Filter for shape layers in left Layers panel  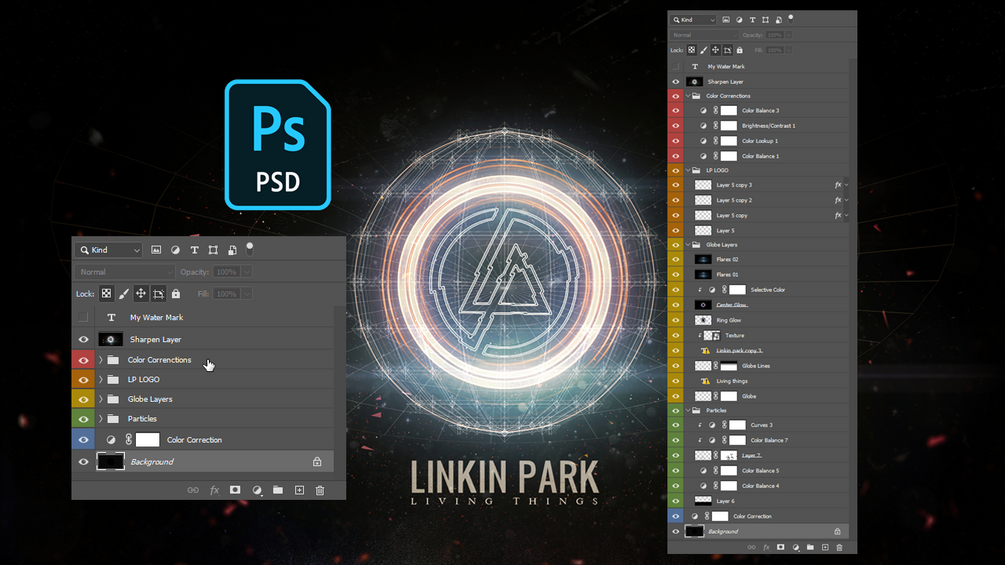[x=213, y=250]
